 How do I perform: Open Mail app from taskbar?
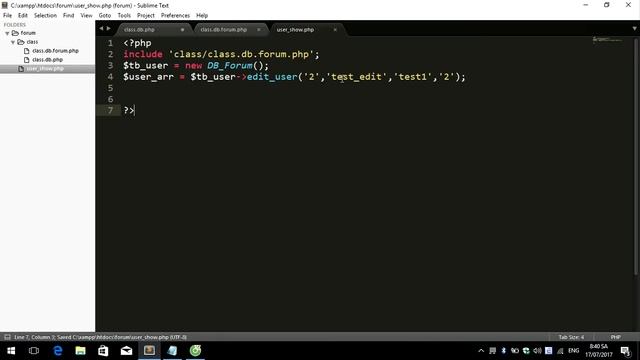tap(126, 351)
